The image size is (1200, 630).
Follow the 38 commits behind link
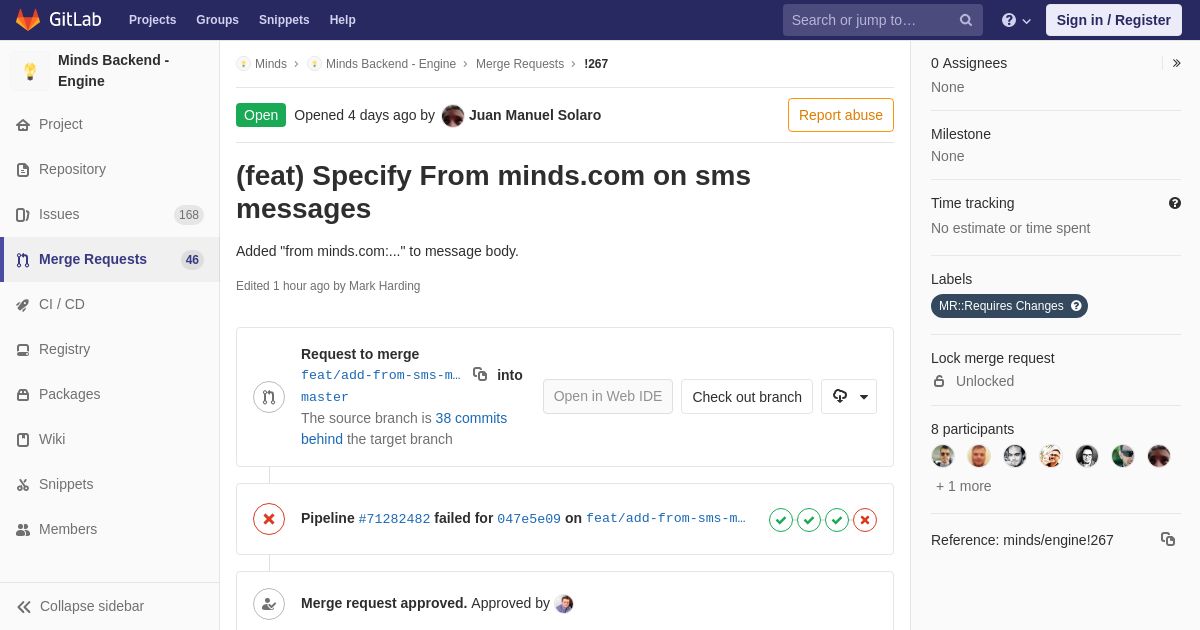click(x=404, y=428)
